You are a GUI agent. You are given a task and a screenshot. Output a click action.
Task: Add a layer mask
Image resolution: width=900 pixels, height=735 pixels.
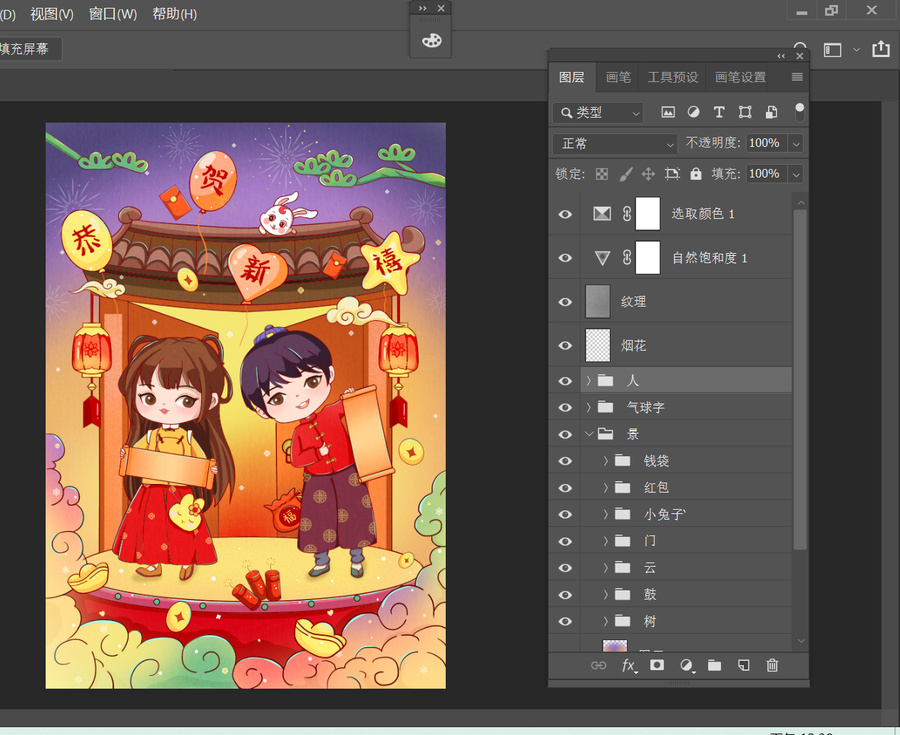(x=657, y=665)
